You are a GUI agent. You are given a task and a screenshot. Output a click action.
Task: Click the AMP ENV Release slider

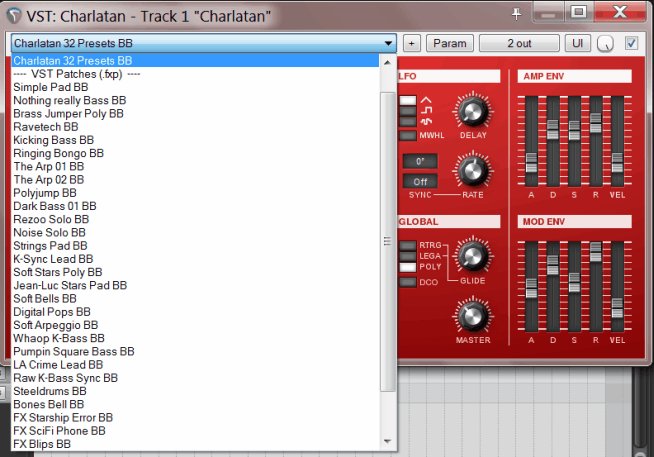pos(596,123)
